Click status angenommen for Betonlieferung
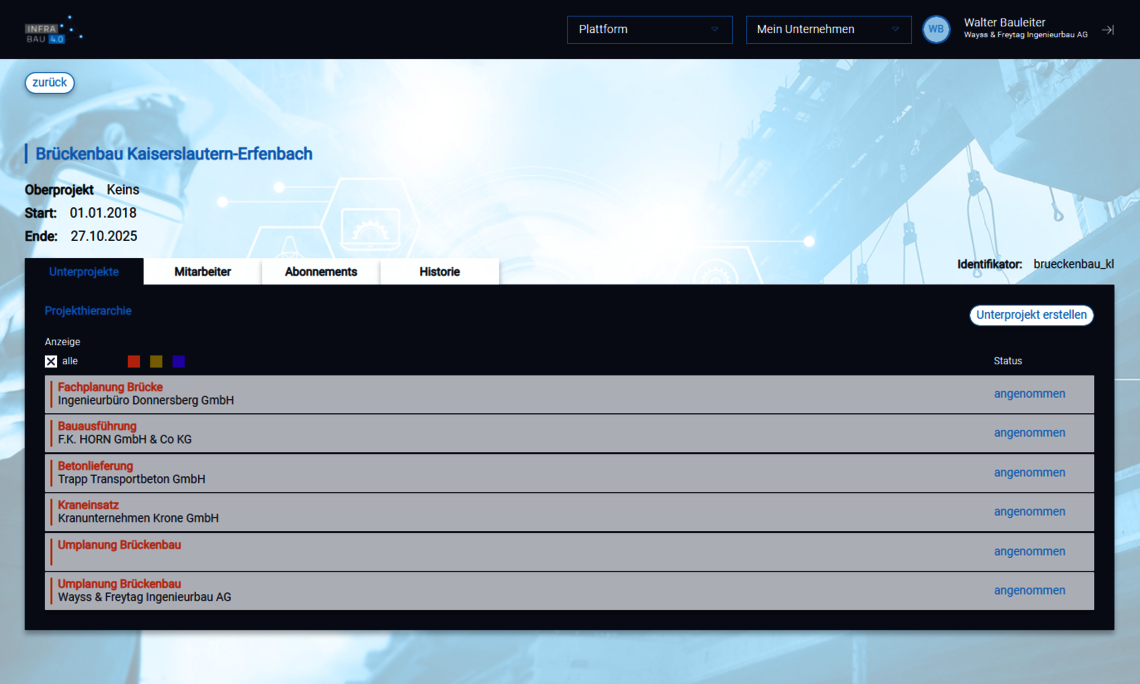The height and width of the screenshot is (684, 1140). point(1029,472)
